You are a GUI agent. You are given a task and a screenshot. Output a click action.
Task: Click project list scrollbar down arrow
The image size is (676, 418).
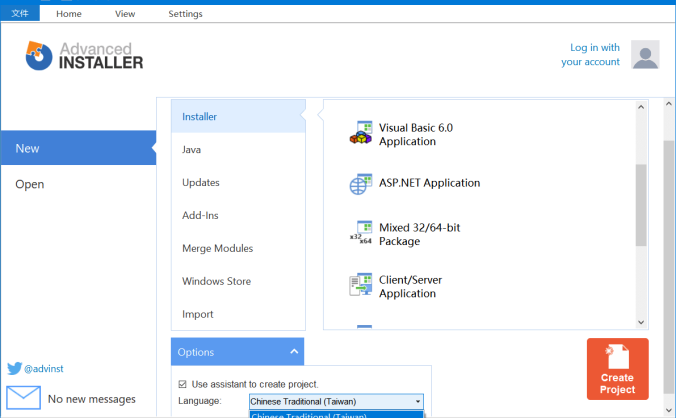[641, 322]
